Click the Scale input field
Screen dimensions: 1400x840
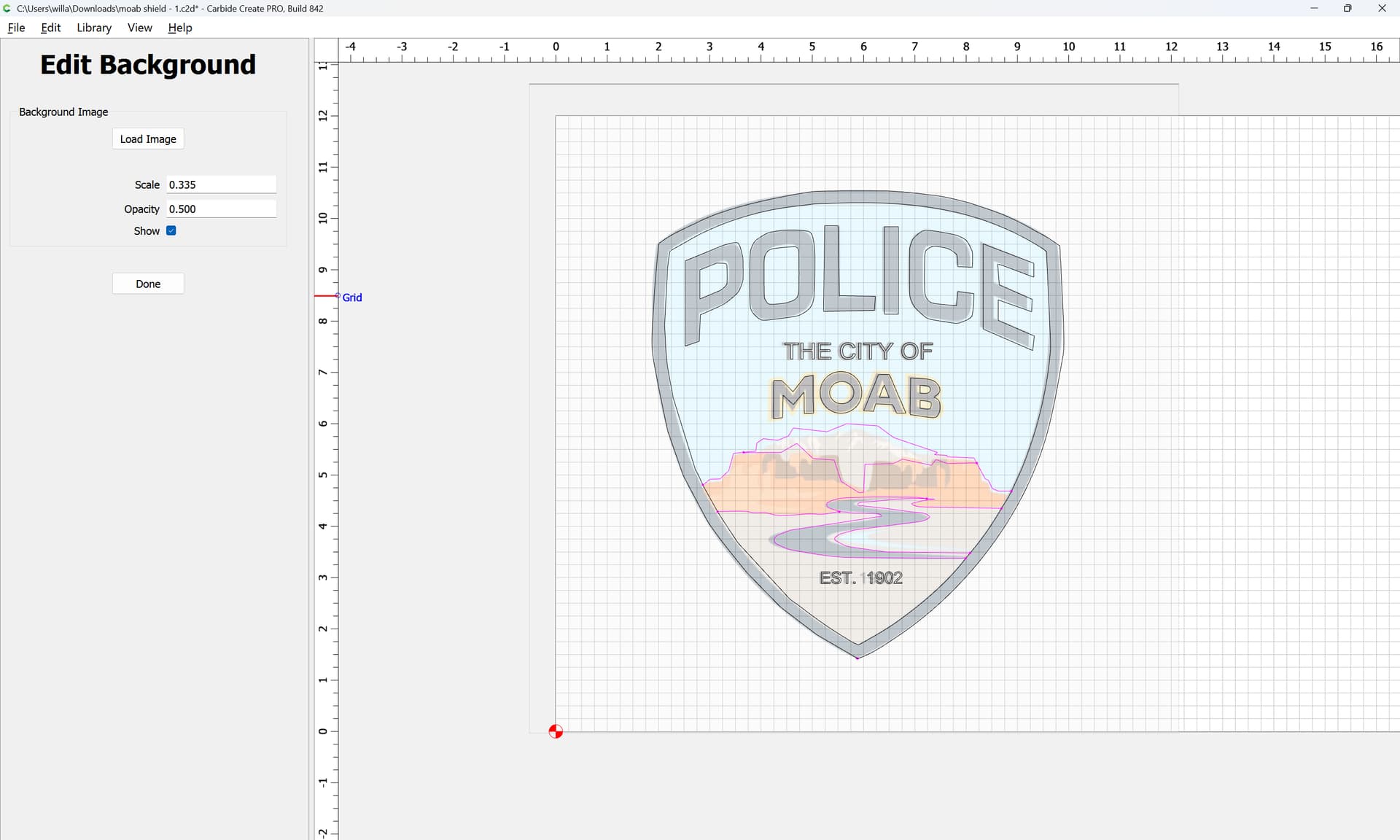221,184
